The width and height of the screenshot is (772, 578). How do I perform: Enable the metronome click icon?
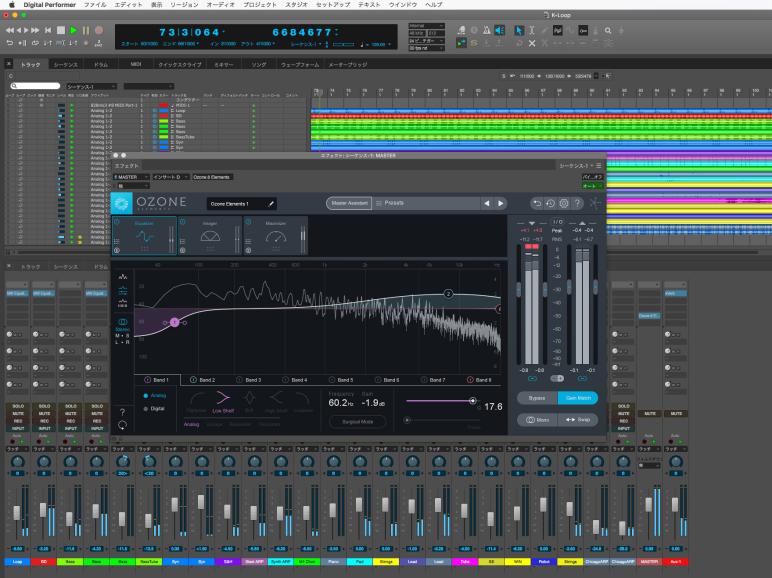486,31
